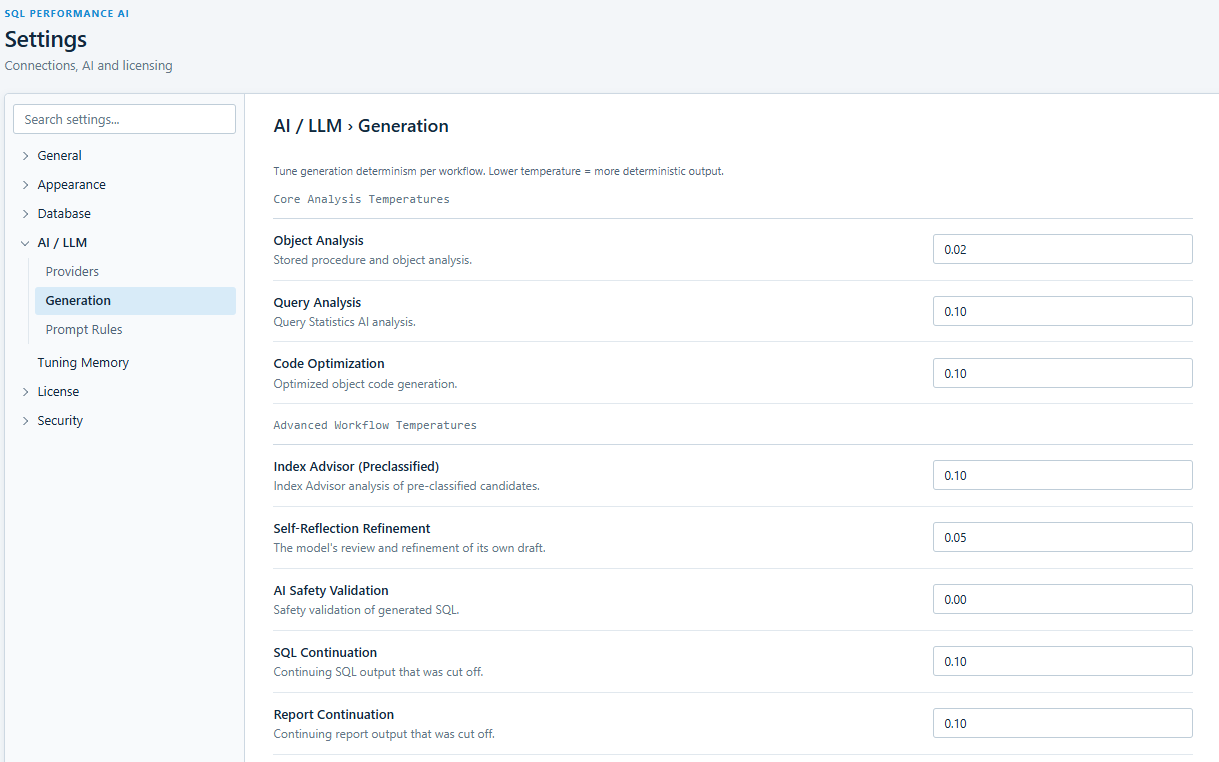This screenshot has width=1219, height=762.
Task: Click the 'Connections, AI and licensing' subtitle
Action: click(88, 66)
